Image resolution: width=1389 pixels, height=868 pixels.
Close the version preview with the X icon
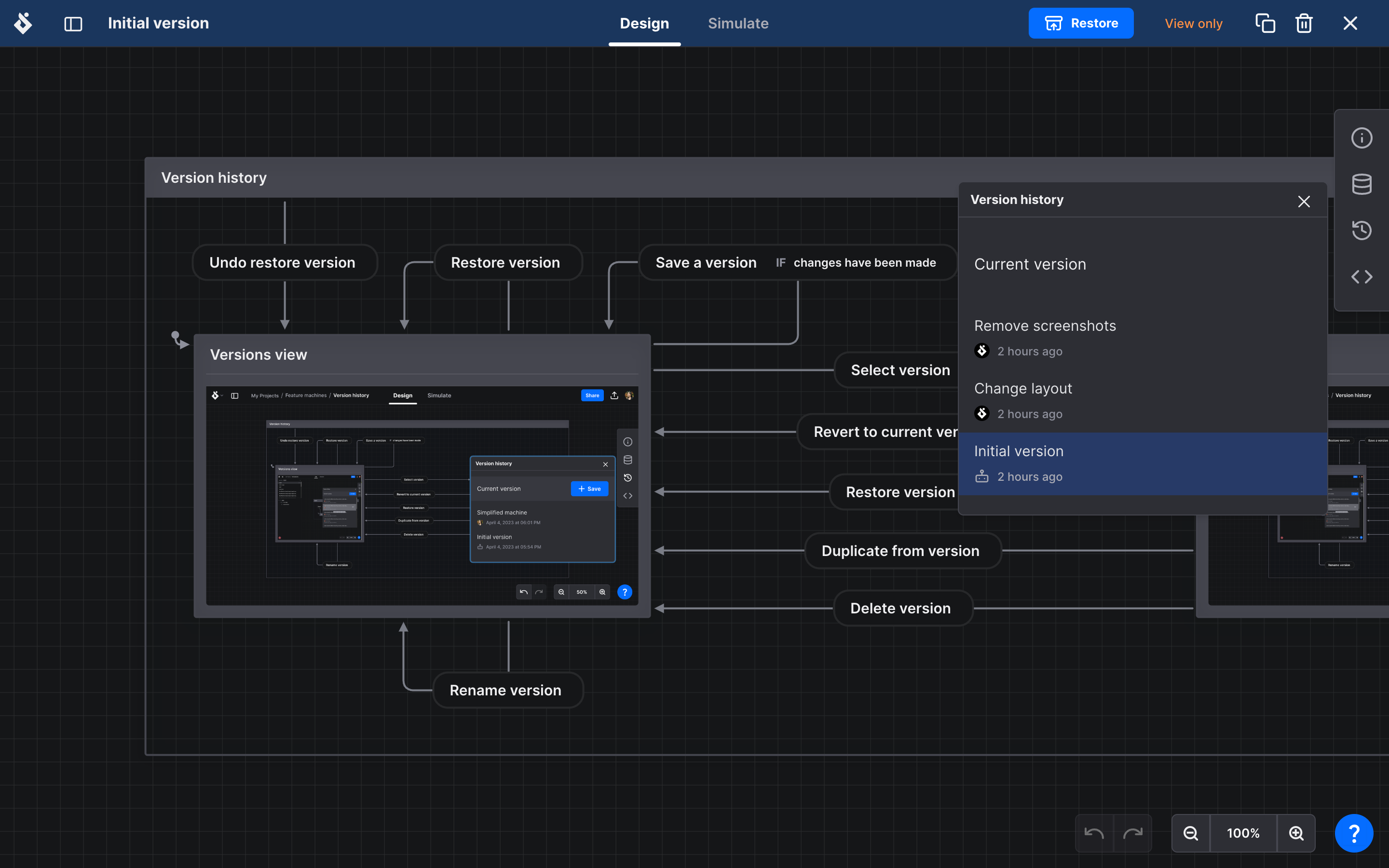point(1350,24)
